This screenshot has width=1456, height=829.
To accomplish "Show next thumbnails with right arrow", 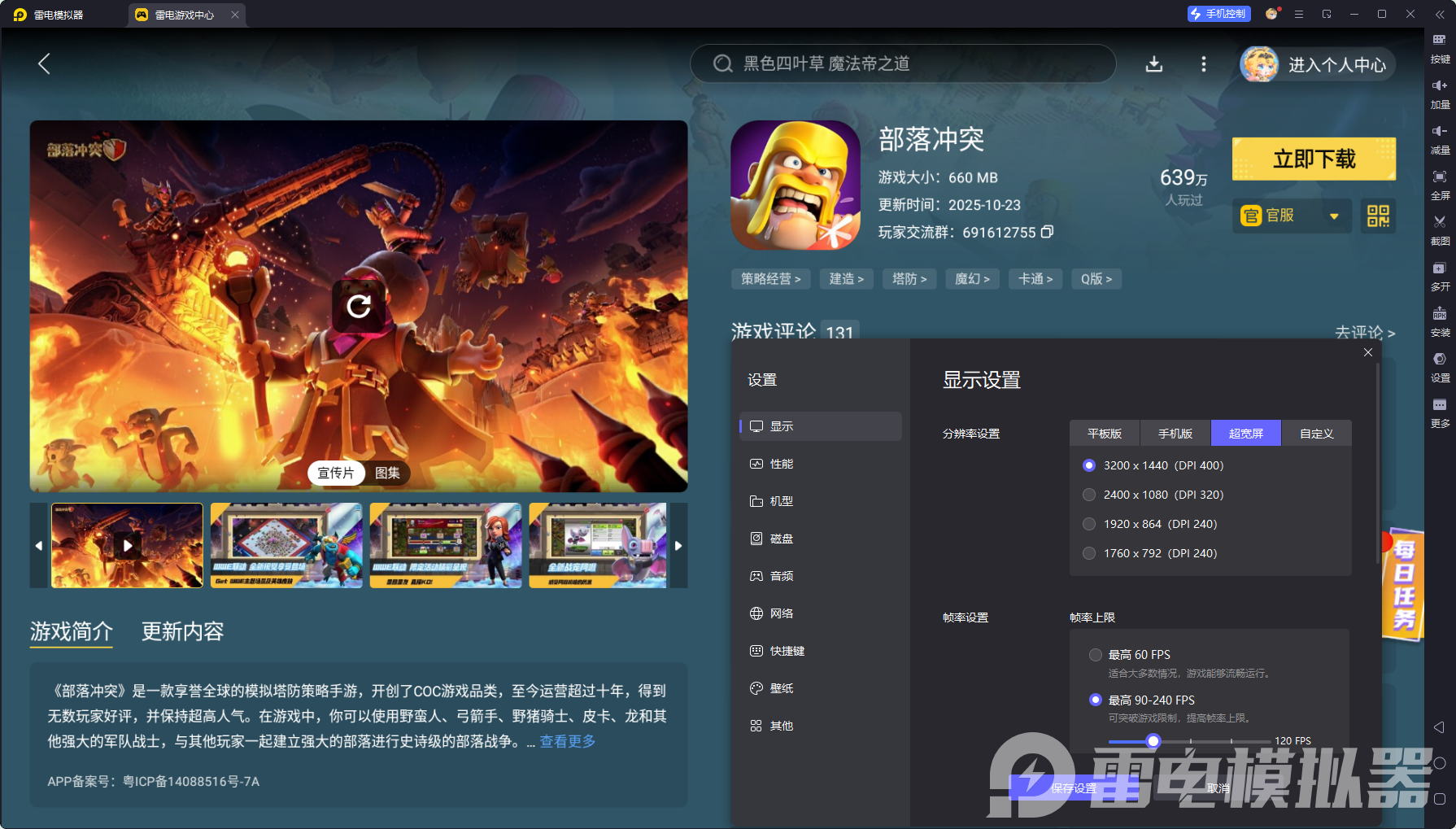I will click(x=678, y=545).
